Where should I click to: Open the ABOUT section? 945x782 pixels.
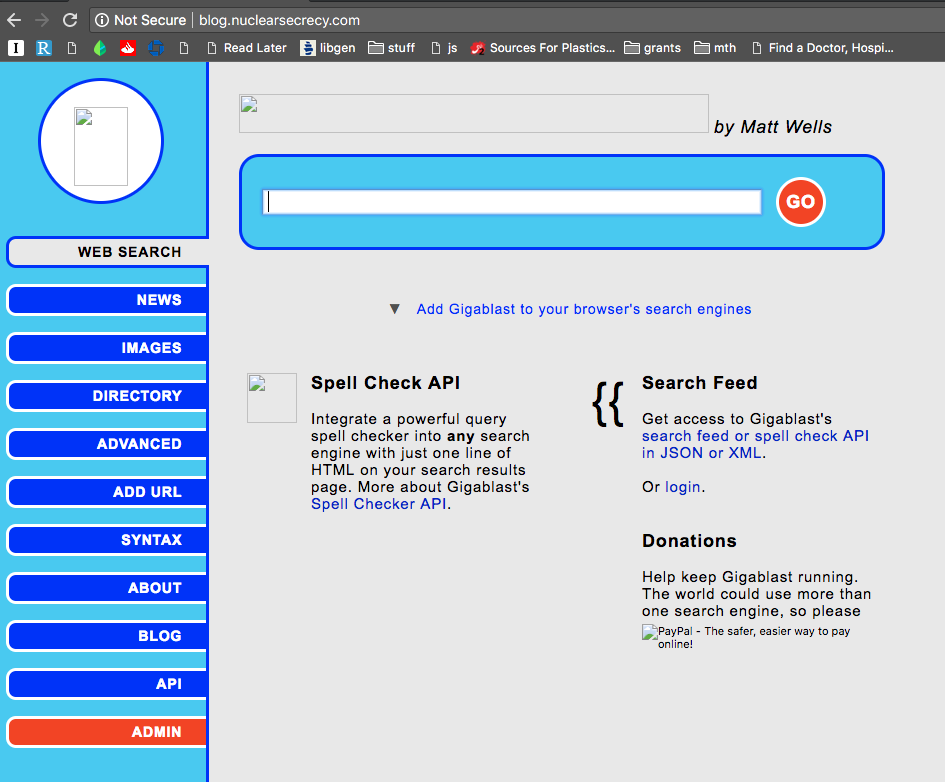click(107, 588)
